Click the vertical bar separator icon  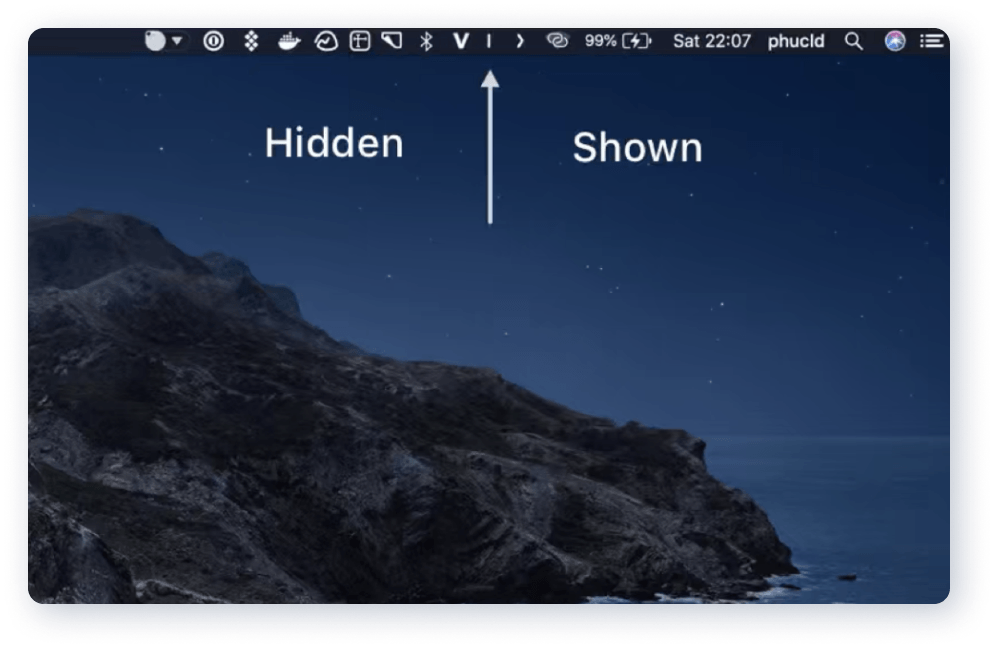(x=489, y=41)
